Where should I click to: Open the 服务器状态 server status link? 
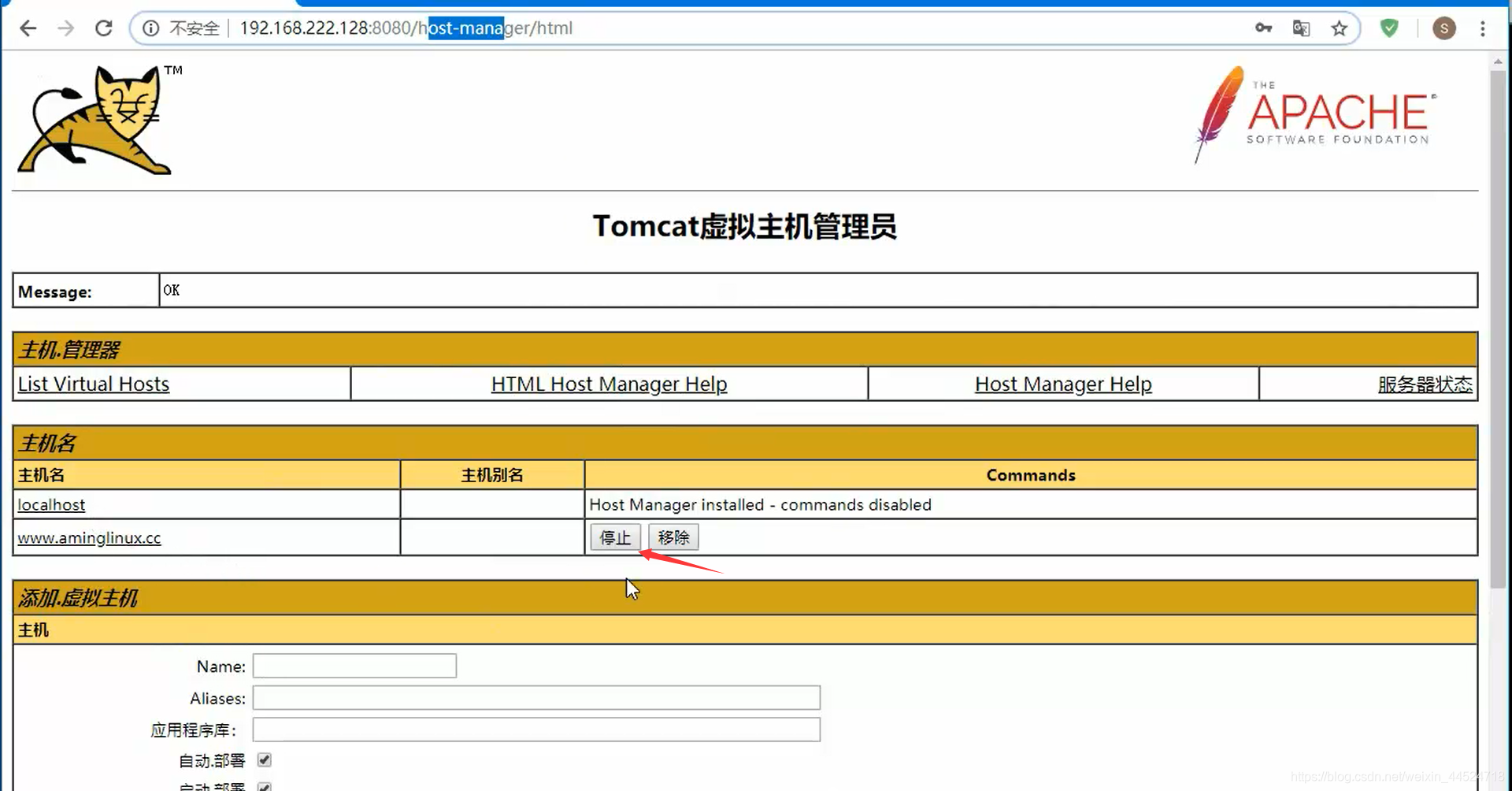[x=1425, y=384]
